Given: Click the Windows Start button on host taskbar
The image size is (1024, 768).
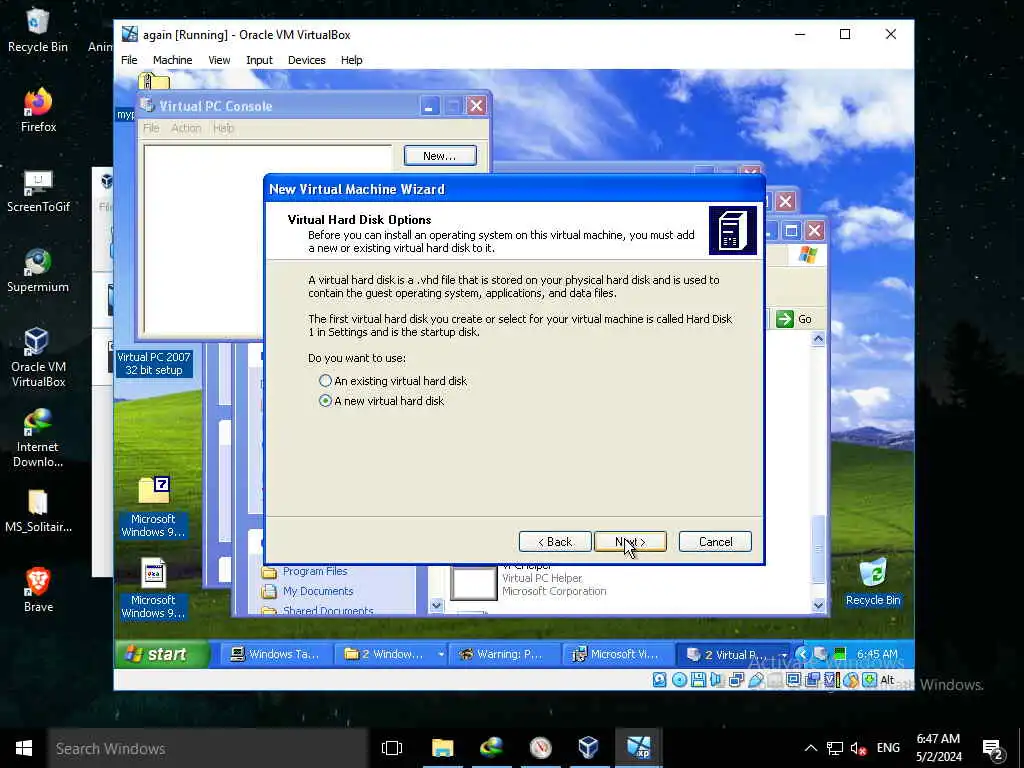Looking at the screenshot, I should point(24,748).
